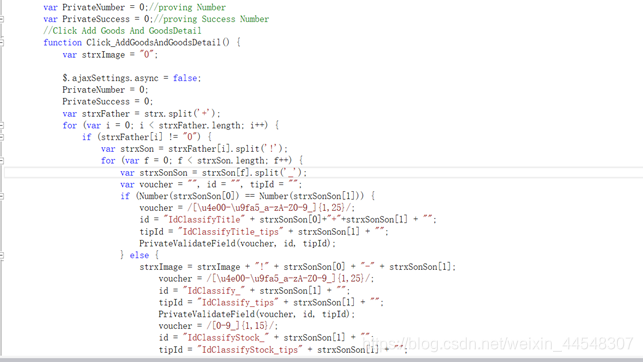Click the "false" keyword in ajaxSettings line

click(x=185, y=78)
